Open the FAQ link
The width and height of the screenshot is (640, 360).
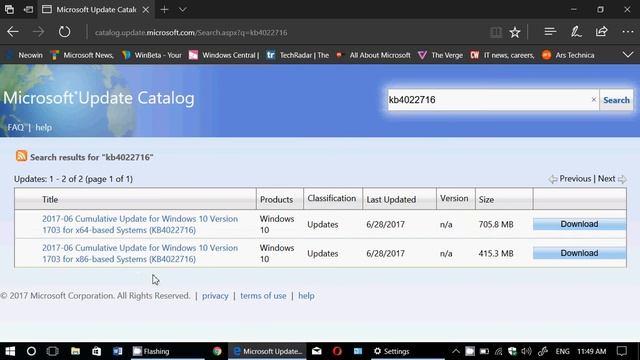pos(16,127)
